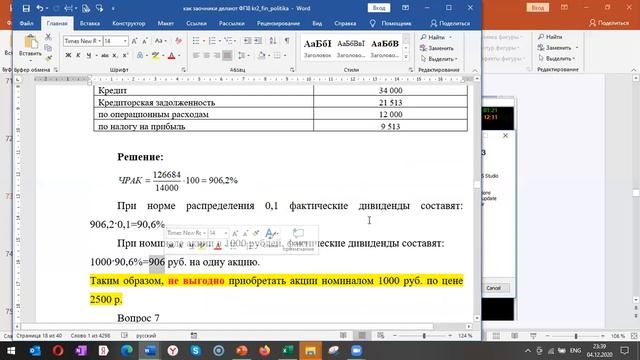Viewport: 640px width, 360px height.
Task: Apply yellow text highlight color
Action: pyautogui.click(x=155, y=55)
